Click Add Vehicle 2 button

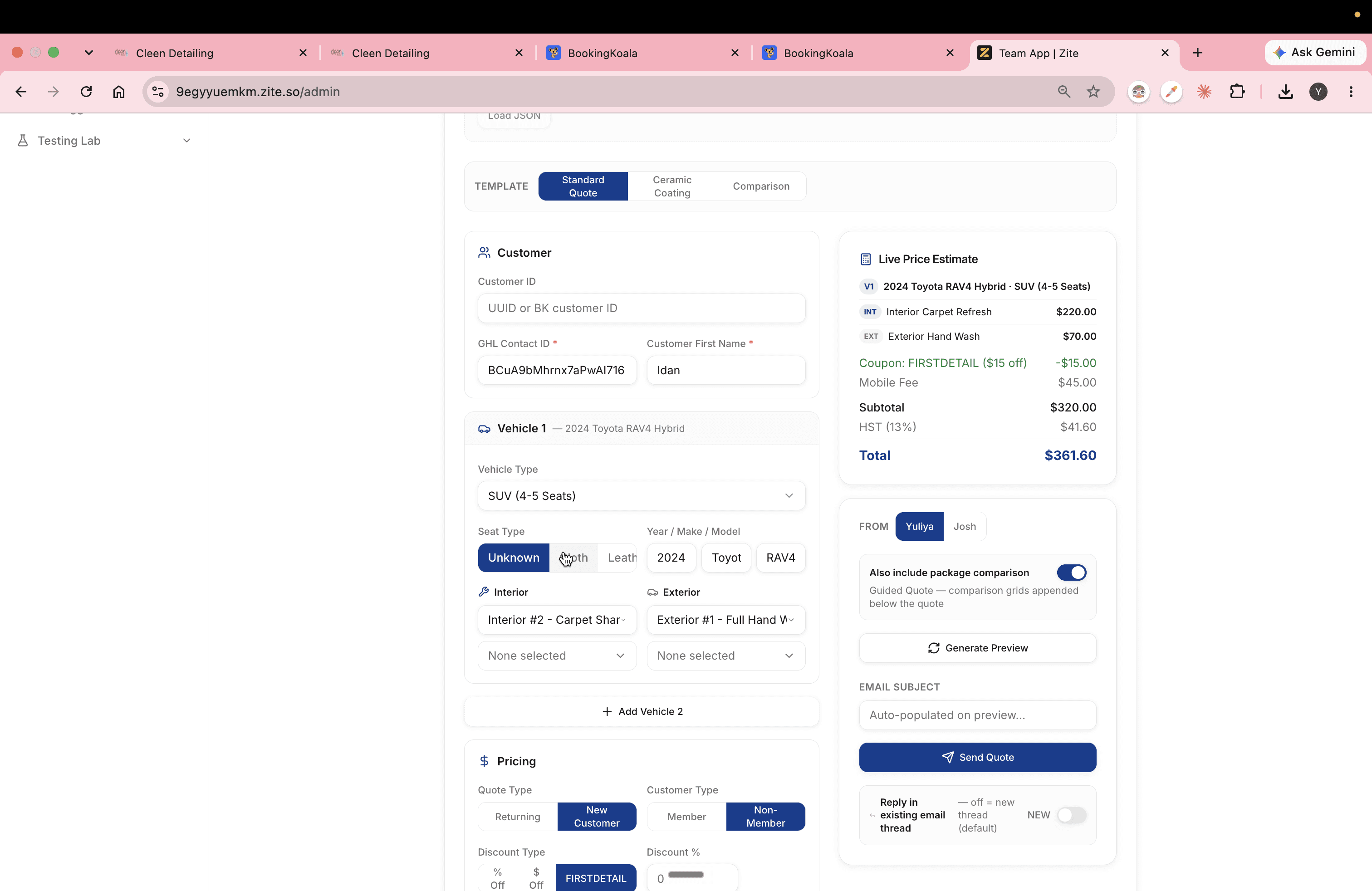[x=642, y=712]
